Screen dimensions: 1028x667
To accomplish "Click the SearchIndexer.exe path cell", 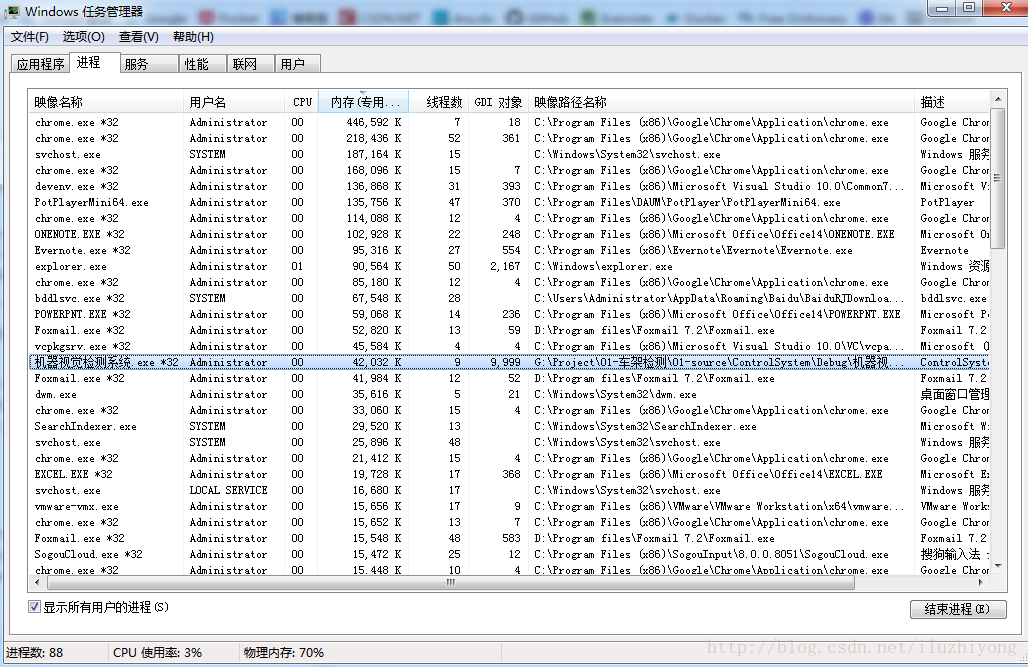I will click(645, 426).
